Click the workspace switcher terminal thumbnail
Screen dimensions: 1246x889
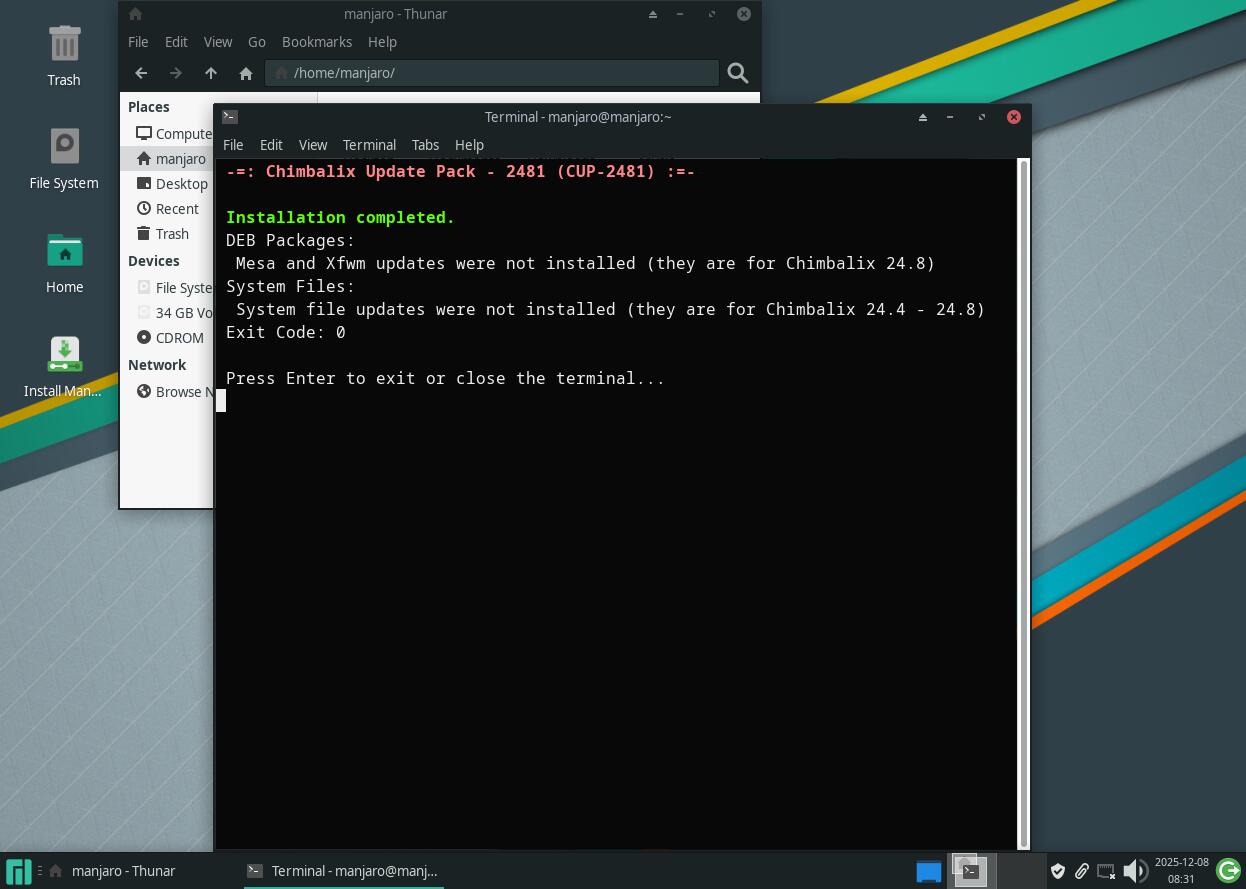[x=969, y=871]
